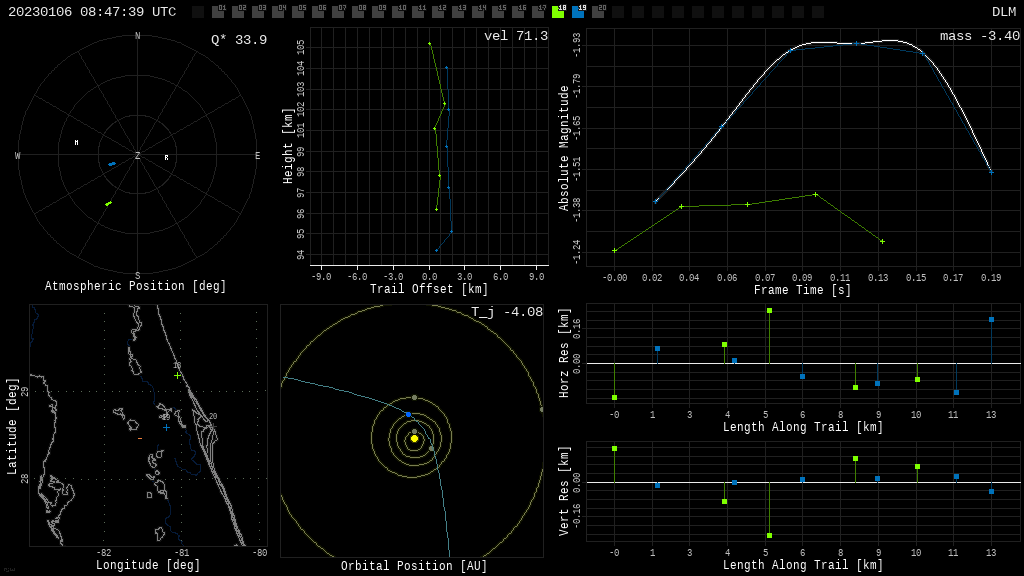Viewport: 1024px width, 576px height.
Task: Click the blue square at 13 km in Horz Res
Action: point(991,320)
